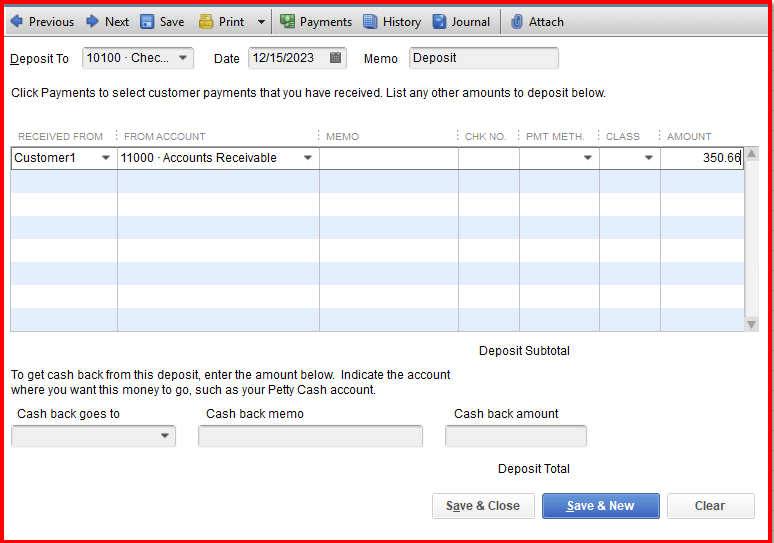Open the Payments icon in toolbar
The image size is (774, 543).
tap(287, 21)
